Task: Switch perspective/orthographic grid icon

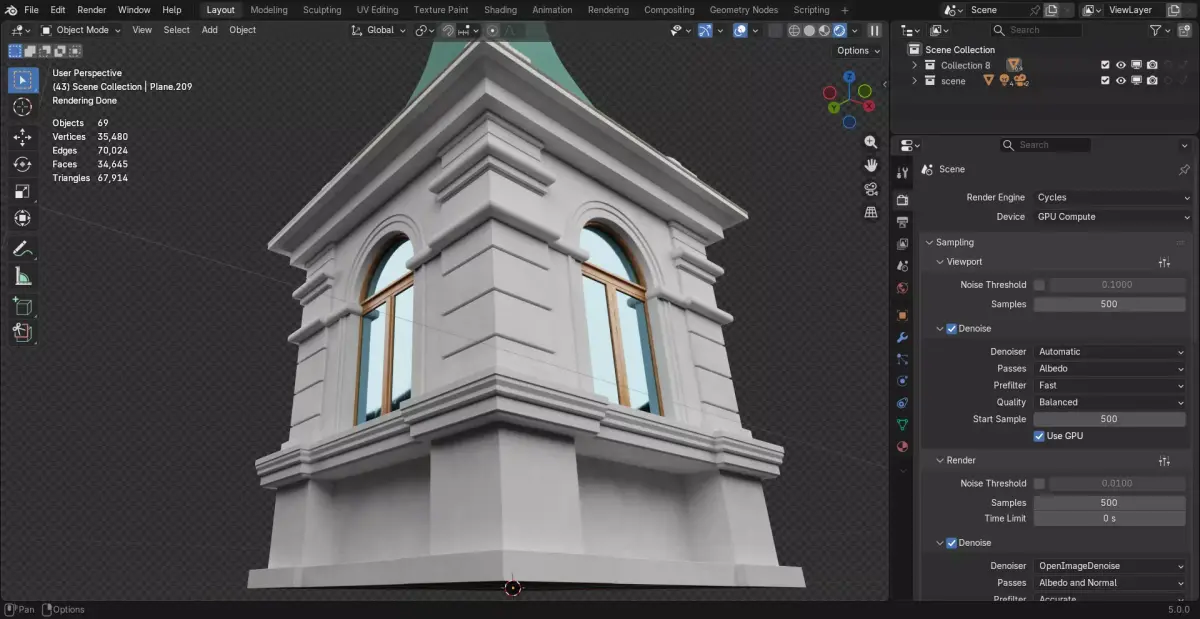Action: point(871,212)
